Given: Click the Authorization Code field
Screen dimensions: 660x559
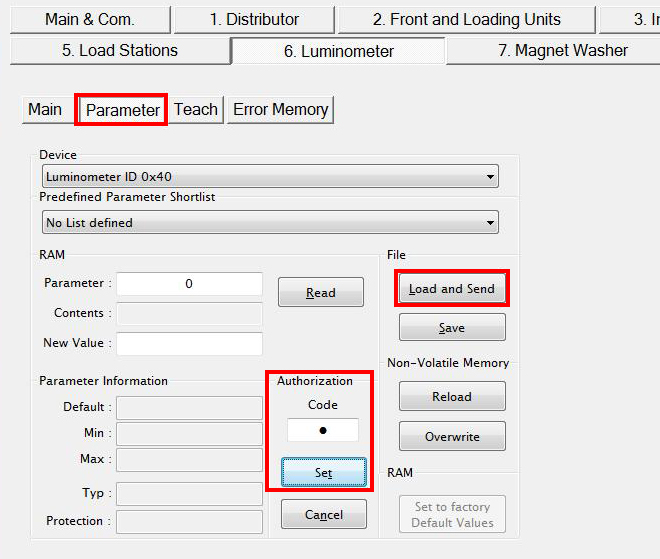Looking at the screenshot, I should click(322, 431).
